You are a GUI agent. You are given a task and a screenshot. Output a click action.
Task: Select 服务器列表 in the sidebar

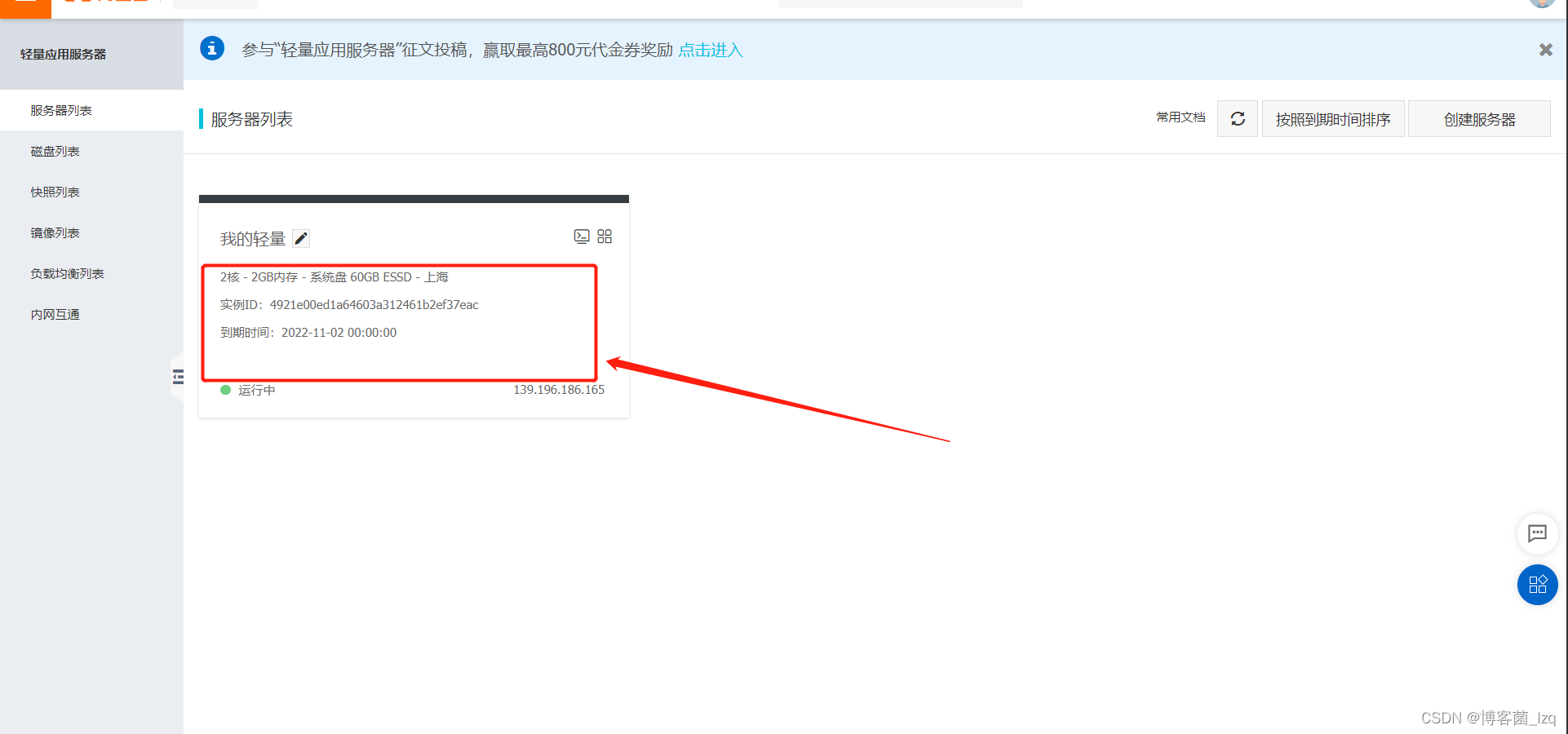[x=91, y=110]
